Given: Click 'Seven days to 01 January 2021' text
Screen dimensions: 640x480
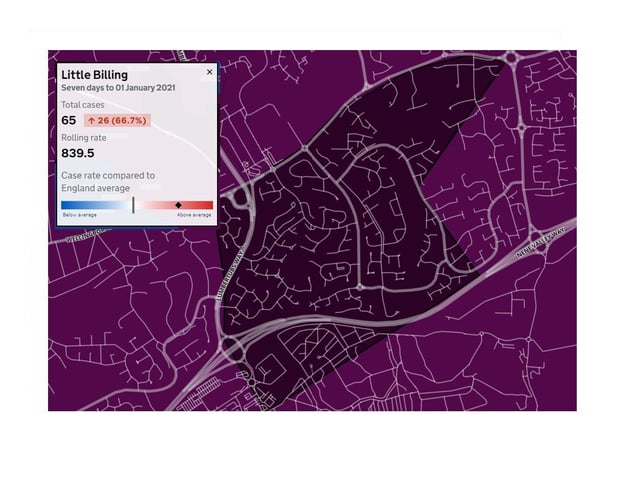Looking at the screenshot, I should click(118, 88).
